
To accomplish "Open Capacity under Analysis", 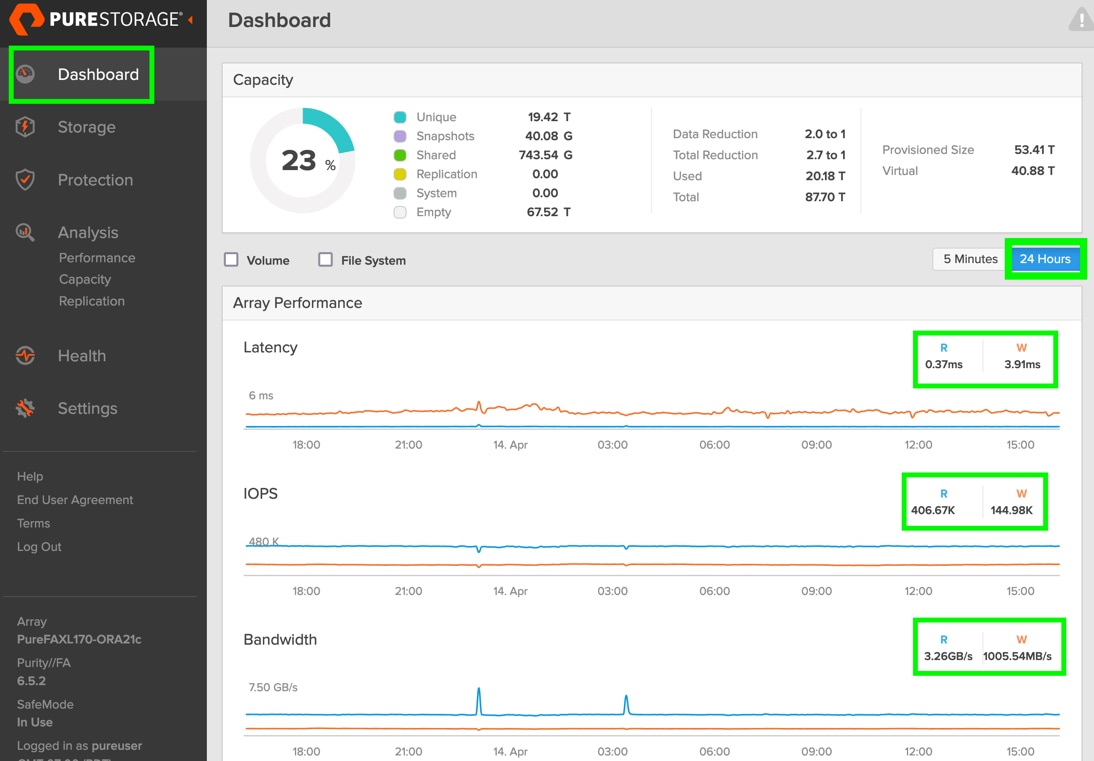I will click(x=85, y=280).
